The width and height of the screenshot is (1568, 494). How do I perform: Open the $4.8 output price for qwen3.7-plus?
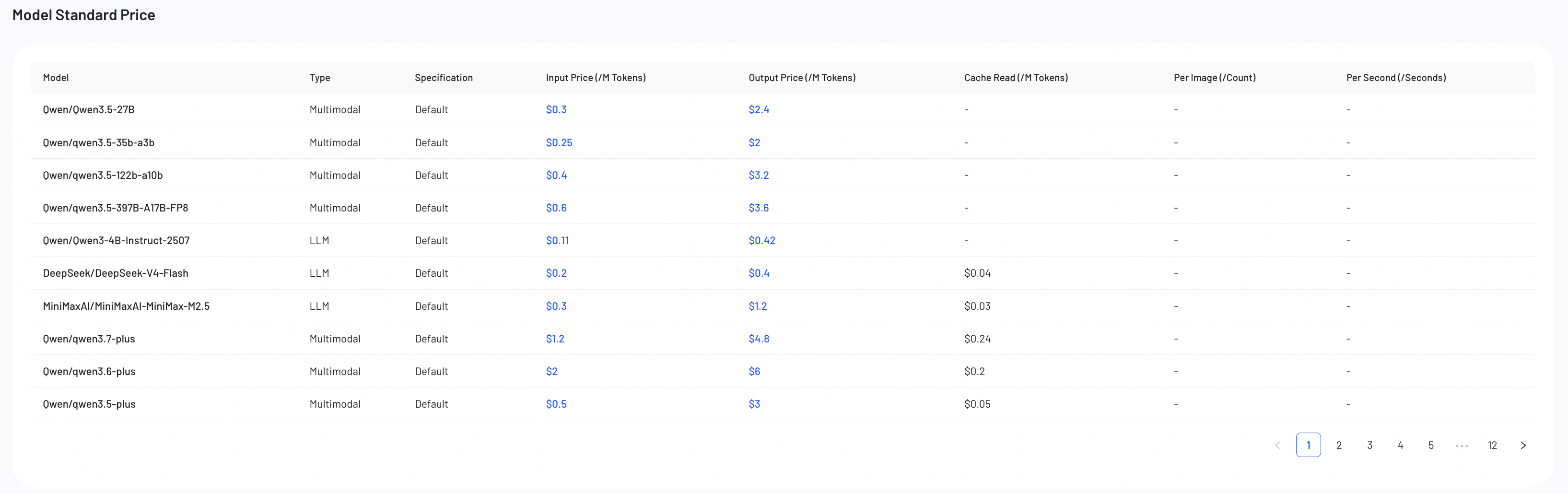759,339
